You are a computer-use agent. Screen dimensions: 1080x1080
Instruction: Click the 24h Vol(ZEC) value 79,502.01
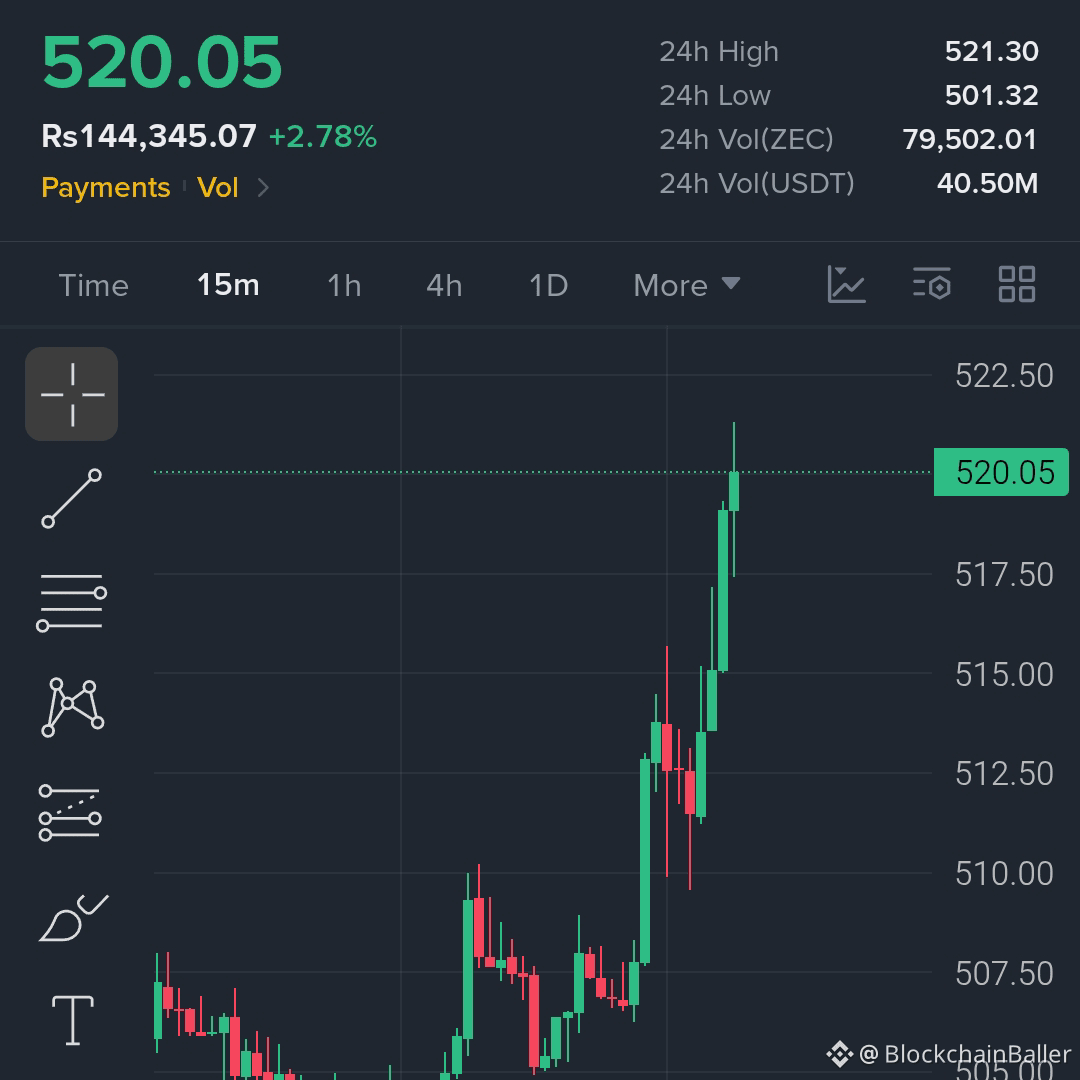click(x=970, y=140)
